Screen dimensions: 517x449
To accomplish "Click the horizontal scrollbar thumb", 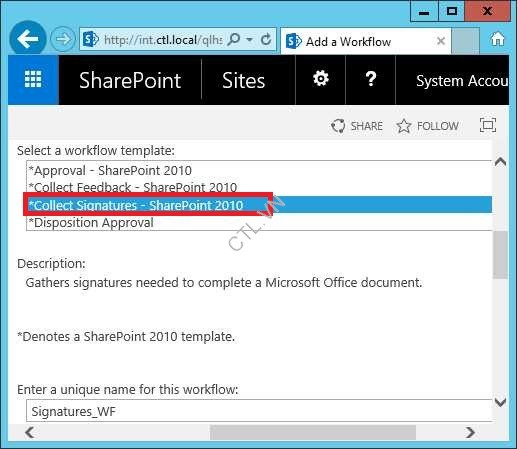I will [313, 432].
